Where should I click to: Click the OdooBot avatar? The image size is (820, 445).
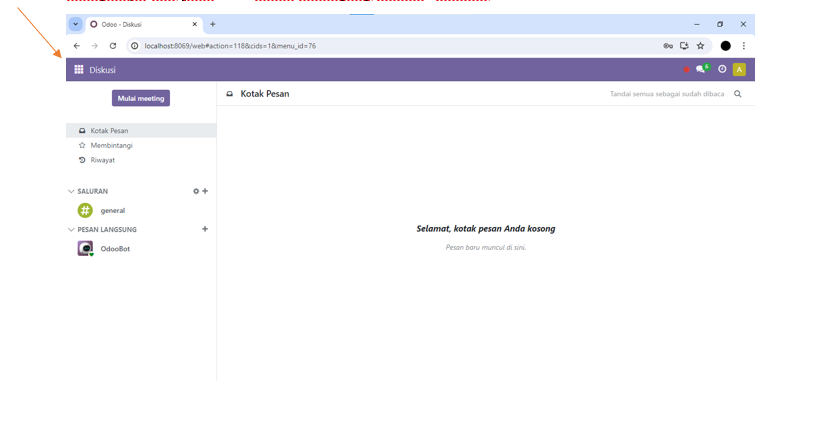pos(85,248)
